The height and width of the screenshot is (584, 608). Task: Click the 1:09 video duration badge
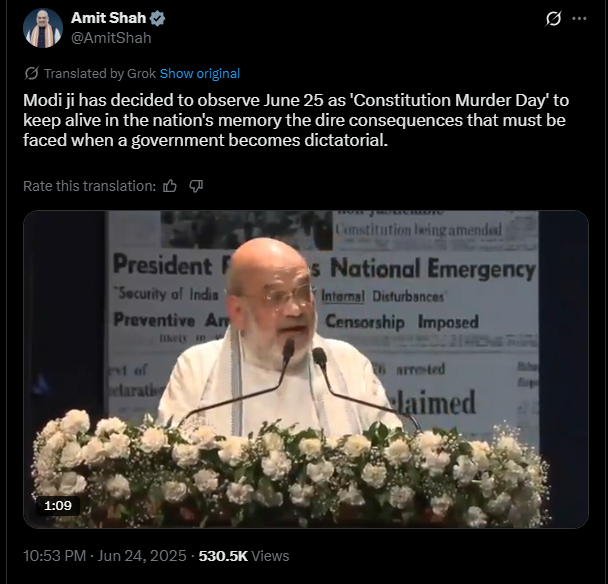(x=57, y=505)
